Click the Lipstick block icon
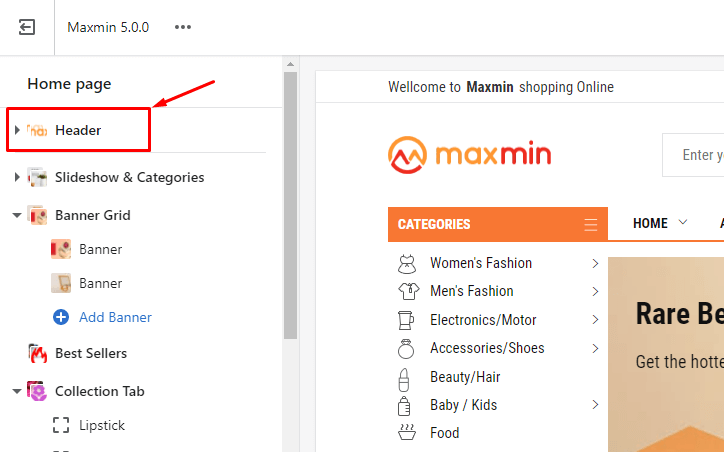This screenshot has width=724, height=452. point(61,425)
